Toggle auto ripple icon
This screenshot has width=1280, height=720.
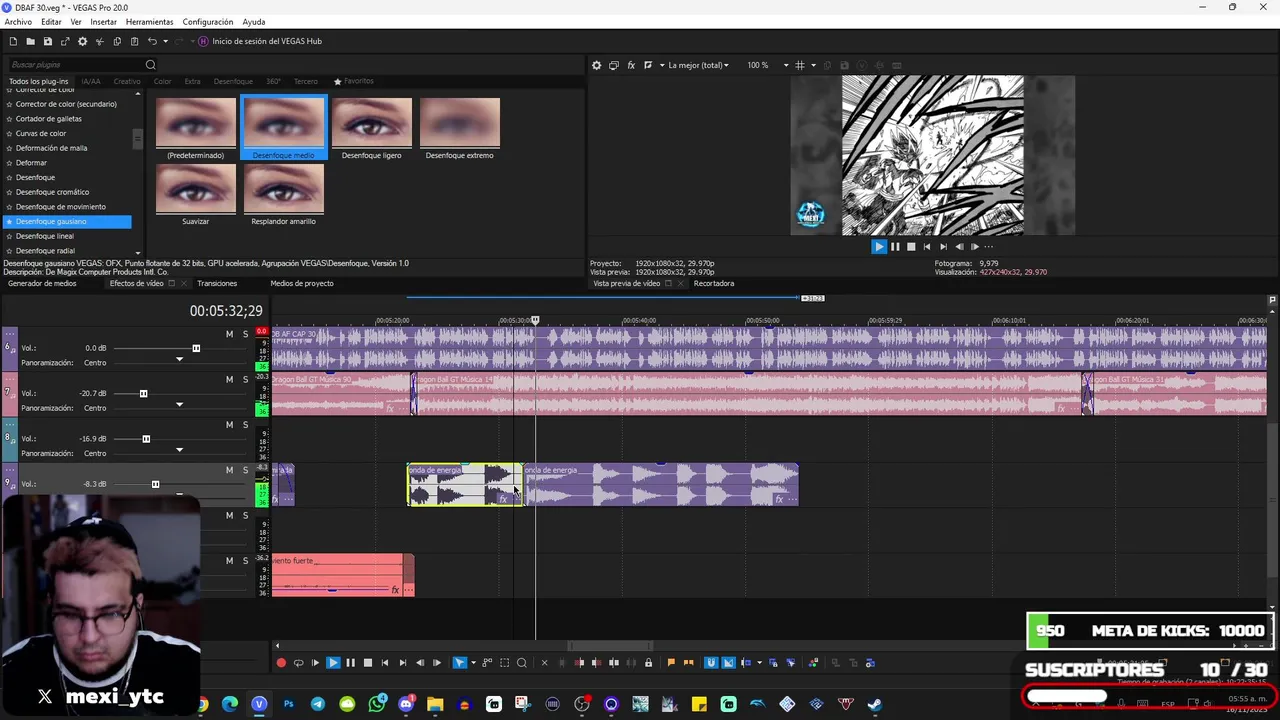pos(745,662)
